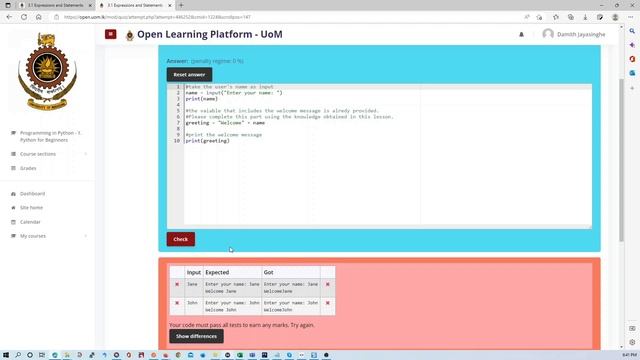View site information lock icon
640x360 pixels.
pos(57,17)
